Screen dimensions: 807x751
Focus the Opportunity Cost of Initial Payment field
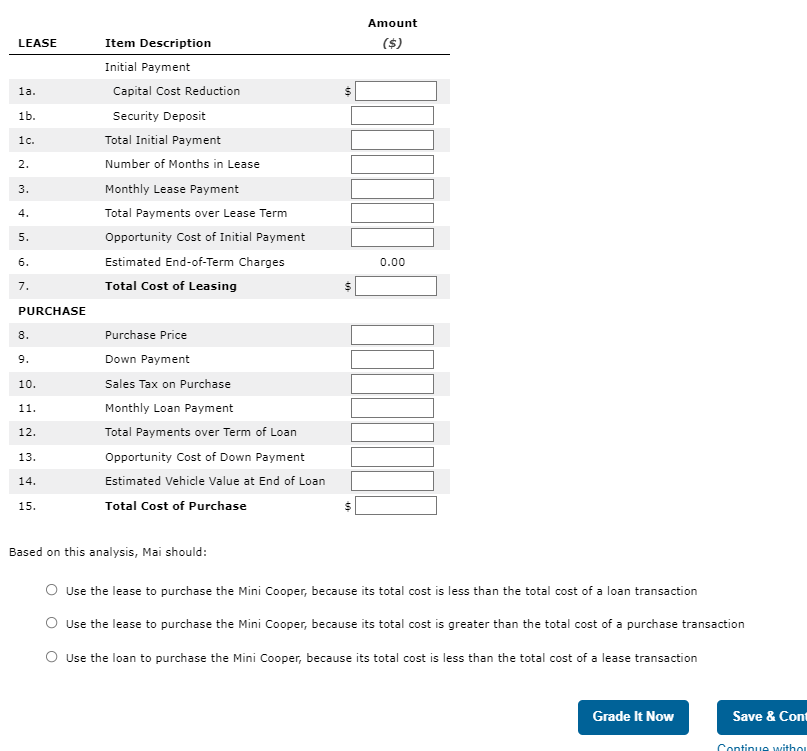click(392, 237)
